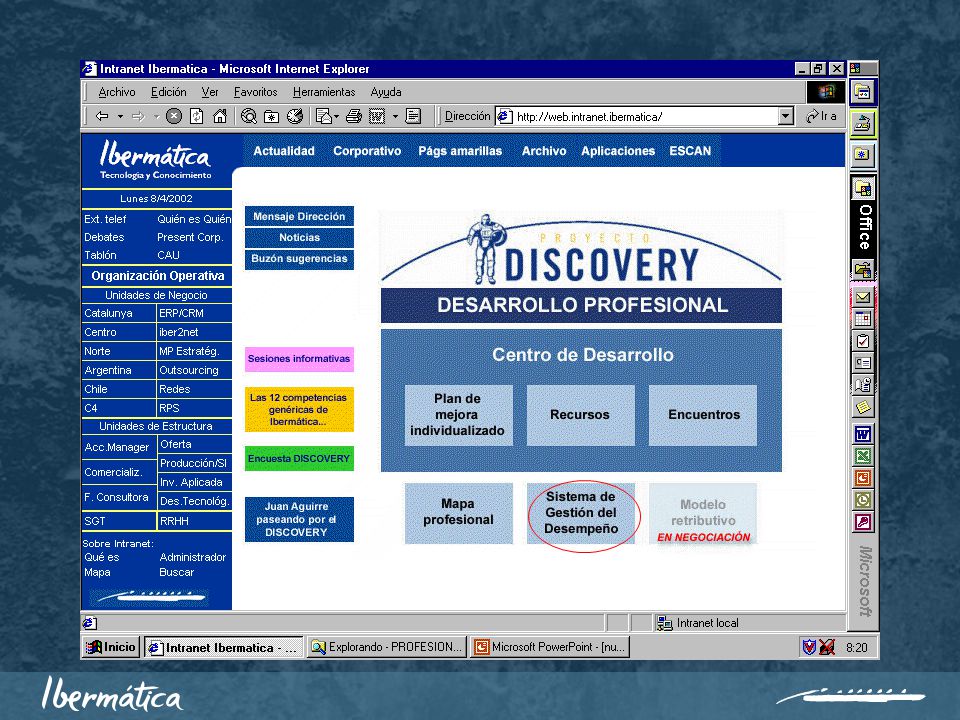This screenshot has height=720, width=960.
Task: Click the Mensaje Dirección button
Action: tap(299, 216)
